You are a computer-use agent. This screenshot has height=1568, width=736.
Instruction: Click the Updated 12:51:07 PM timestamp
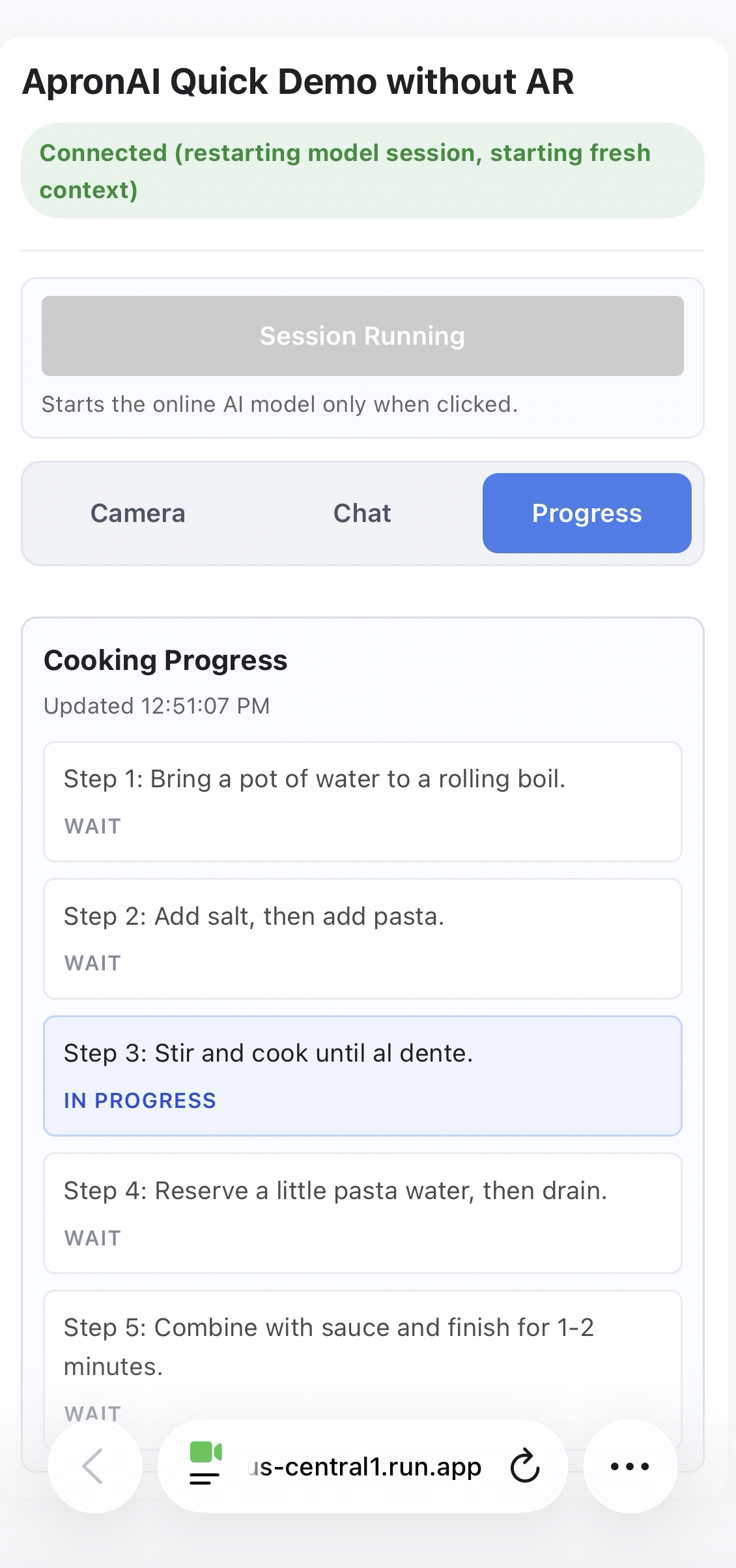coord(156,706)
